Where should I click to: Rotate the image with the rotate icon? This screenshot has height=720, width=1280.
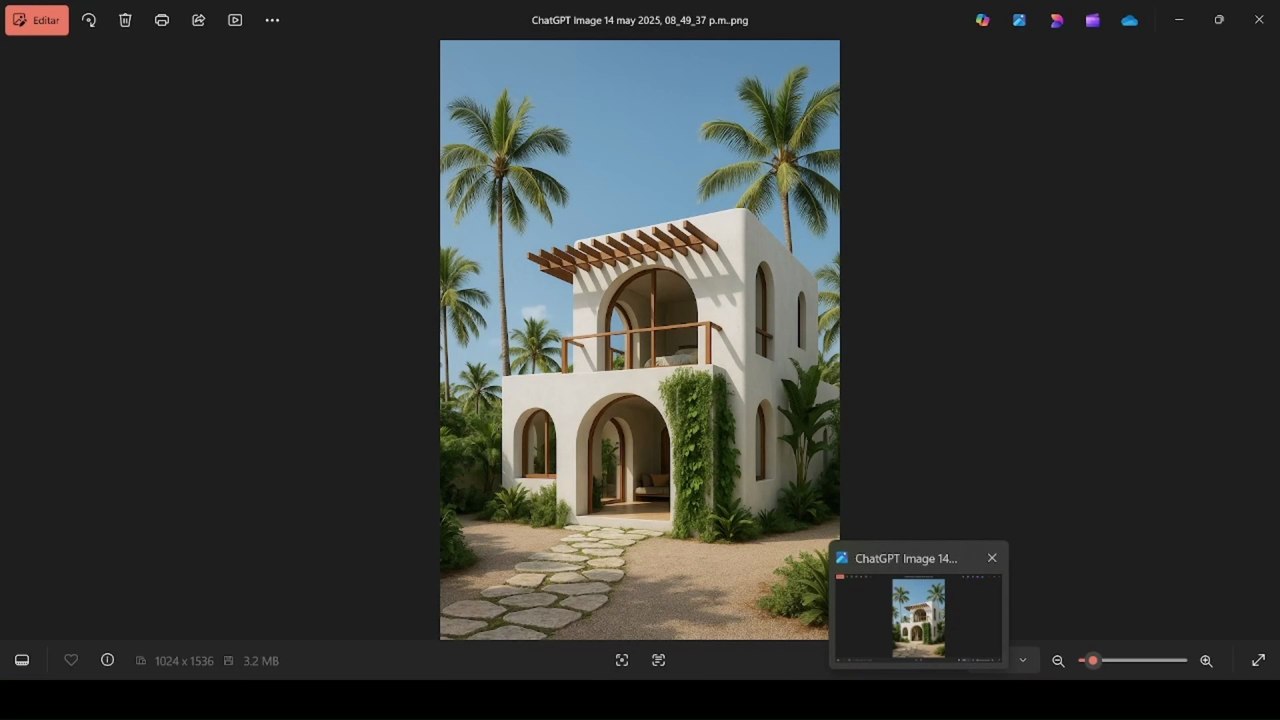(x=89, y=20)
